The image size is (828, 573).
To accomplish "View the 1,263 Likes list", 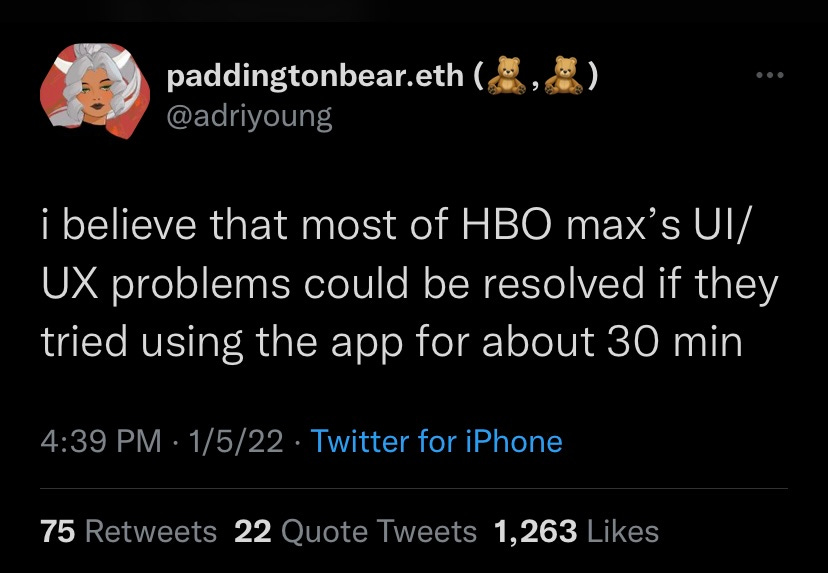I will pyautogui.click(x=576, y=531).
